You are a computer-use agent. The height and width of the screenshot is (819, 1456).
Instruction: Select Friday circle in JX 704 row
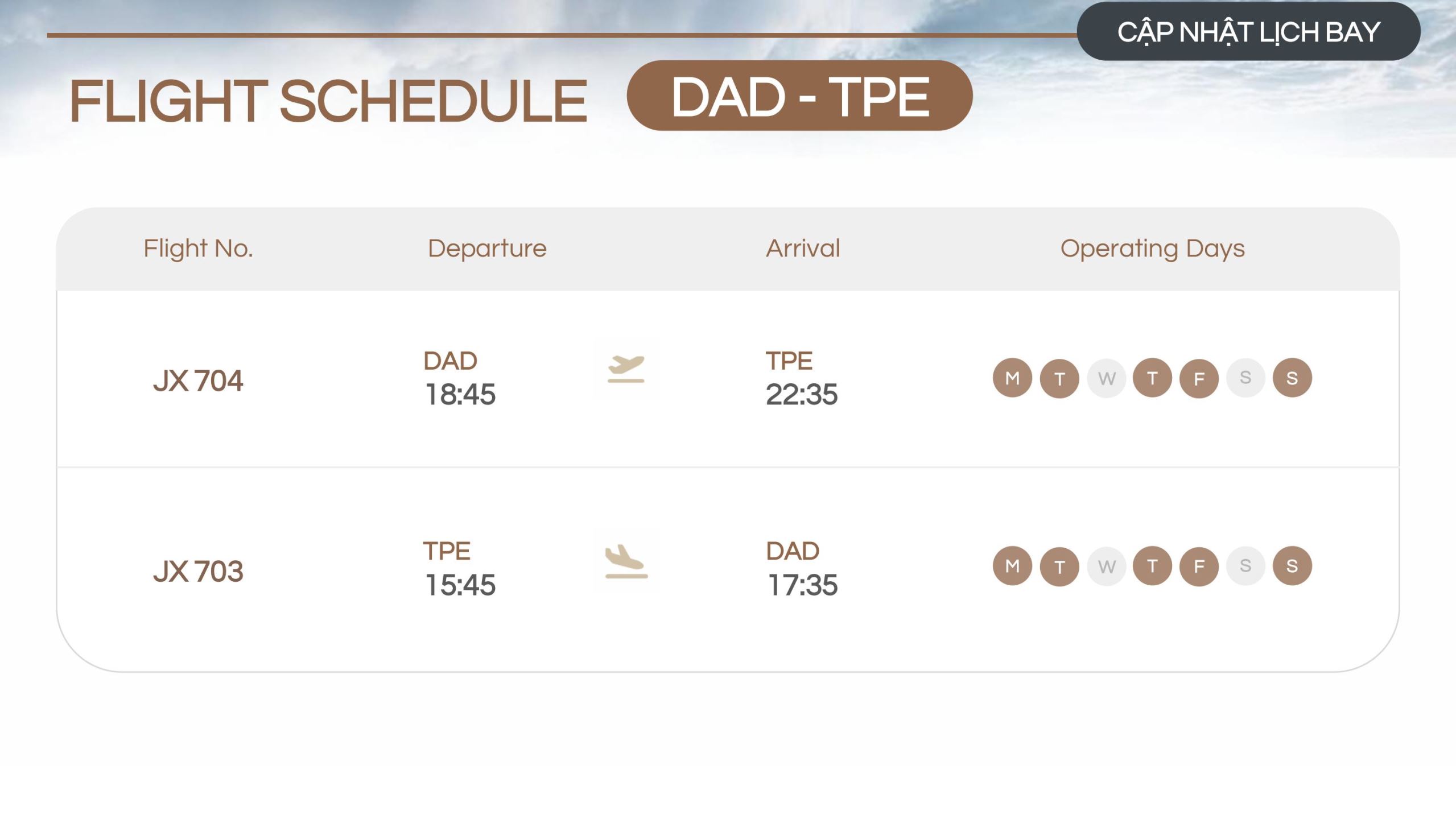click(x=1199, y=378)
